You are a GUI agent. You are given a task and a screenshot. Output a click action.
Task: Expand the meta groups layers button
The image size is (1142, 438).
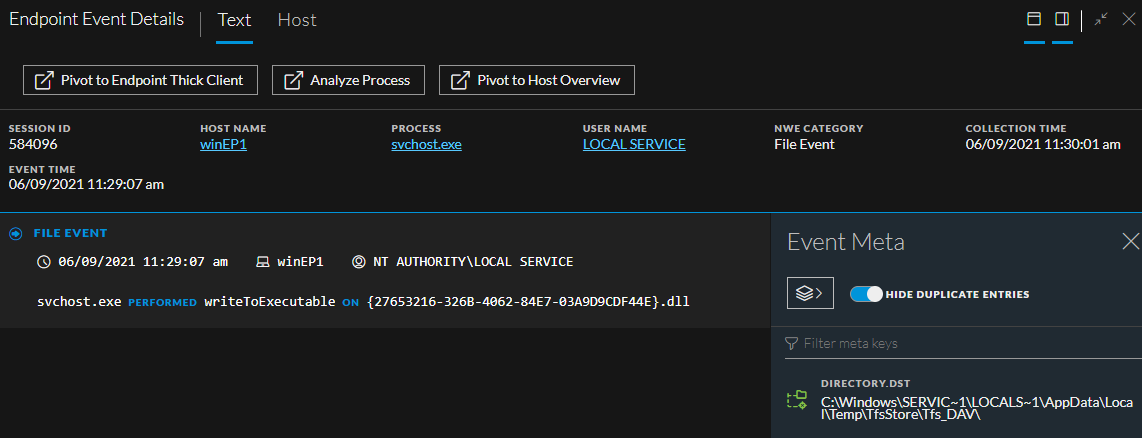pyautogui.click(x=810, y=293)
